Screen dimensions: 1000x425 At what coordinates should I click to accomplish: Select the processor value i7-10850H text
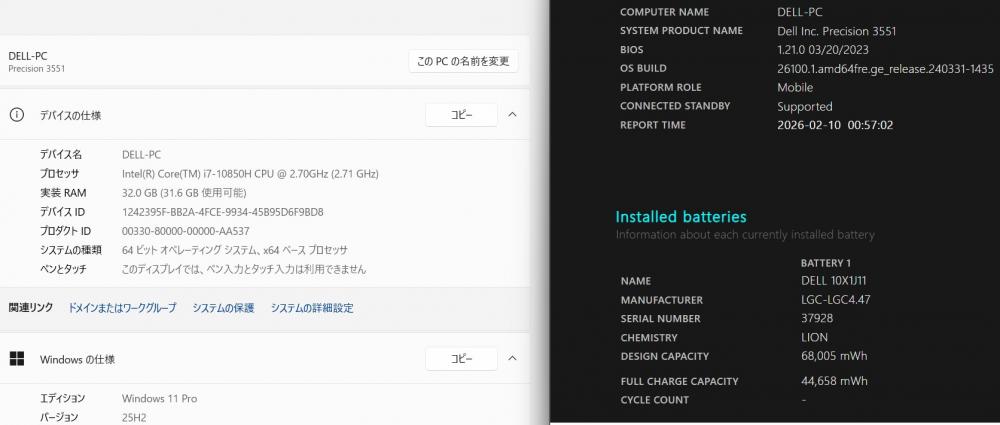[x=251, y=174]
